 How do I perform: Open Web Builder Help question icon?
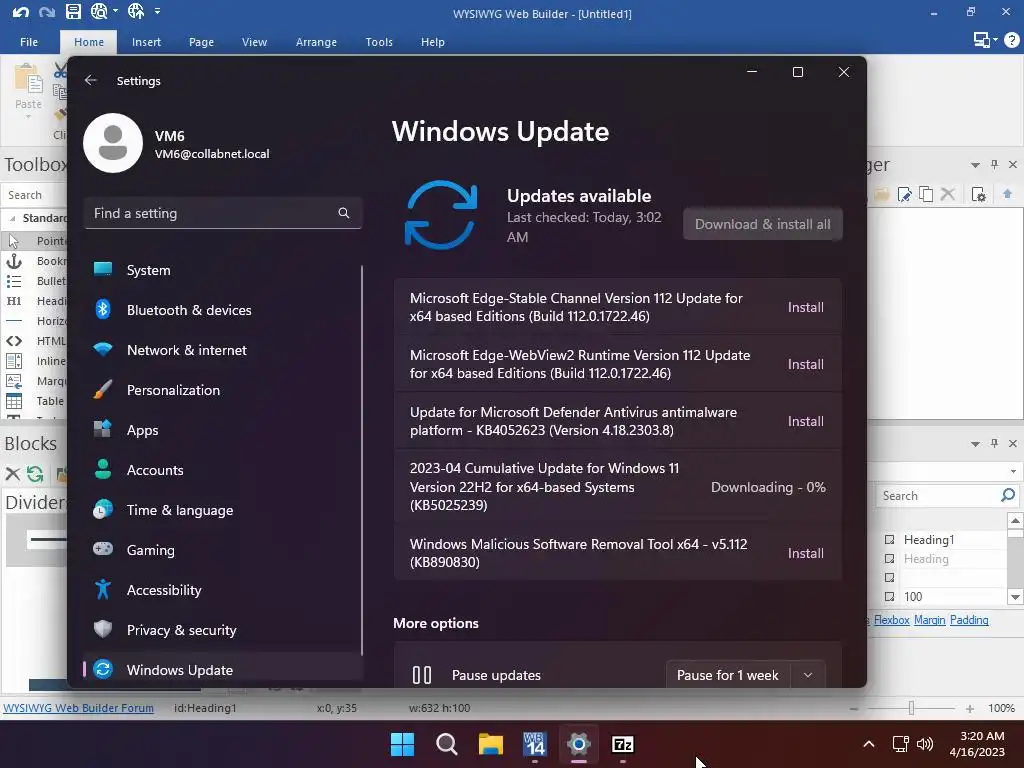tap(1012, 40)
